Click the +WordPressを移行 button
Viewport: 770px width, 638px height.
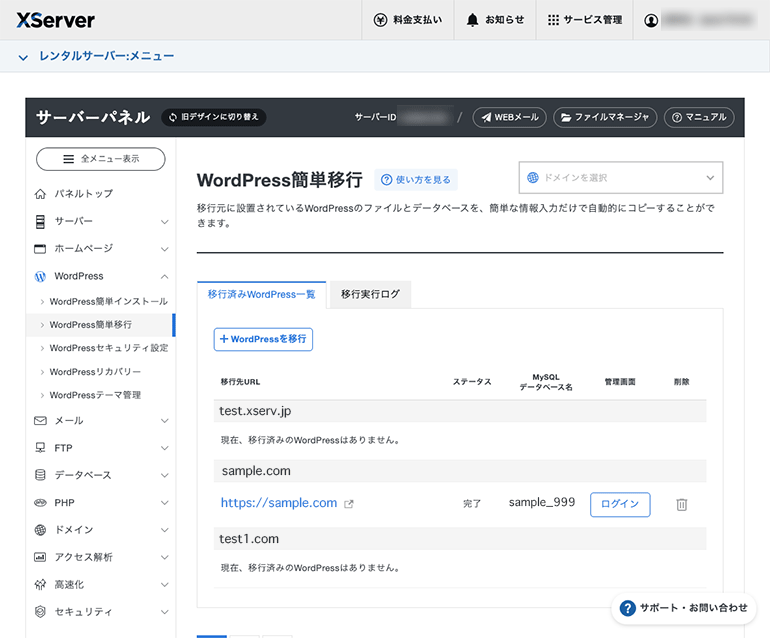tap(263, 339)
